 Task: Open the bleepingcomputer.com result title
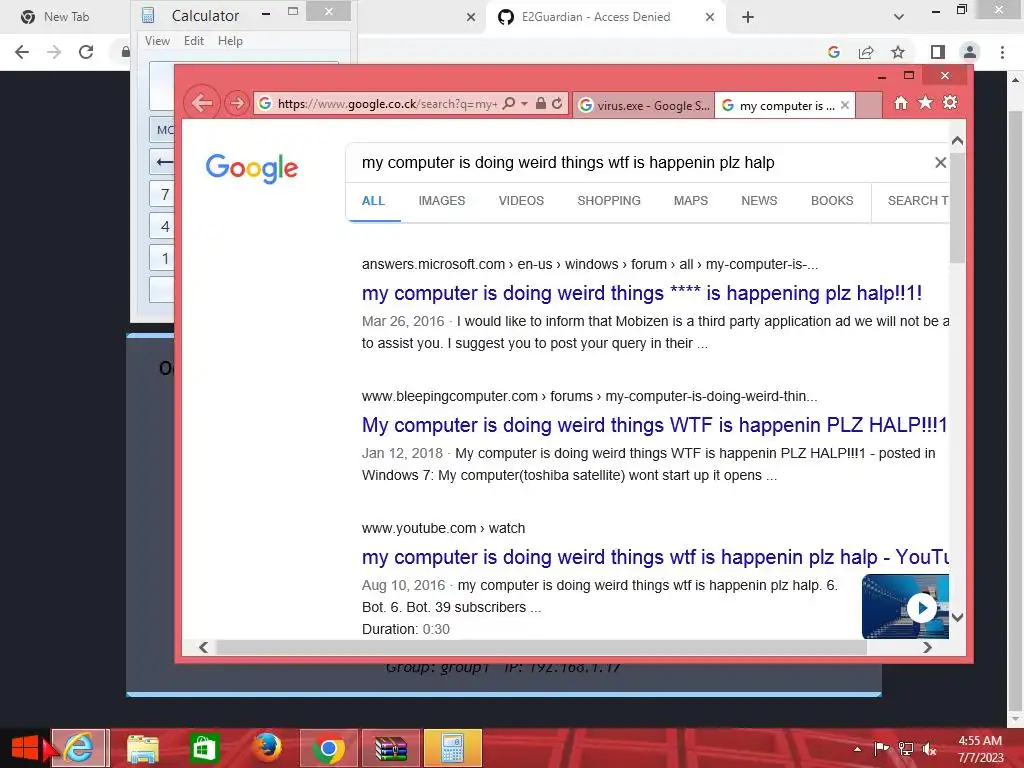click(x=655, y=425)
